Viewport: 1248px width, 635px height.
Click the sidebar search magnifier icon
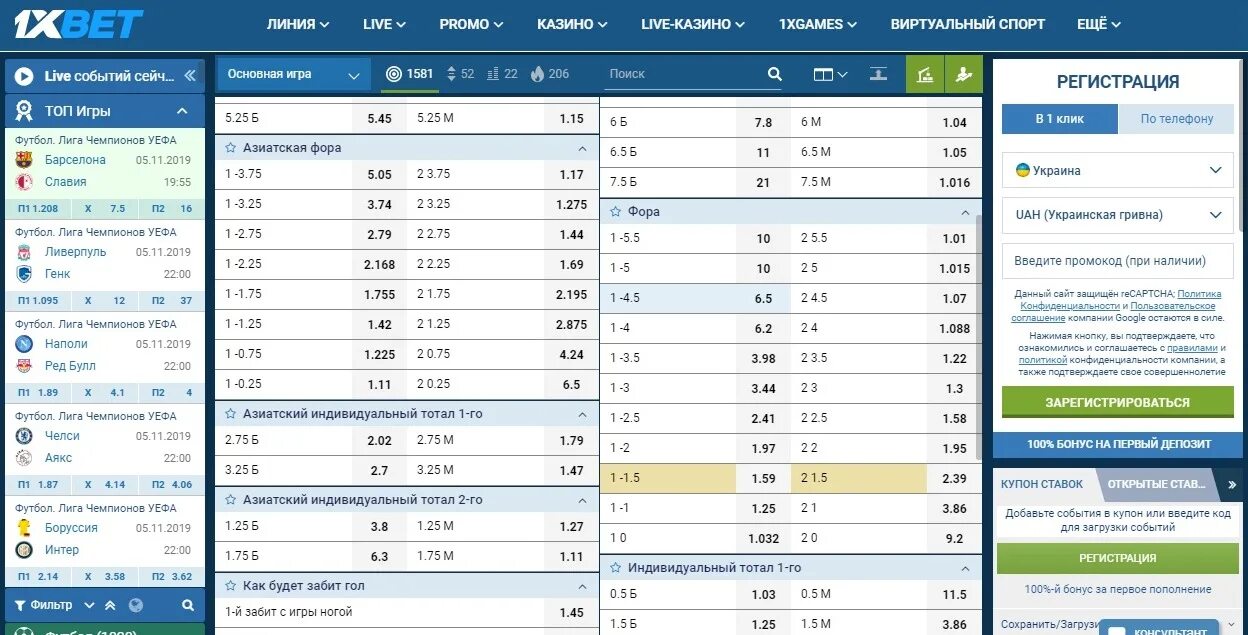(x=188, y=605)
